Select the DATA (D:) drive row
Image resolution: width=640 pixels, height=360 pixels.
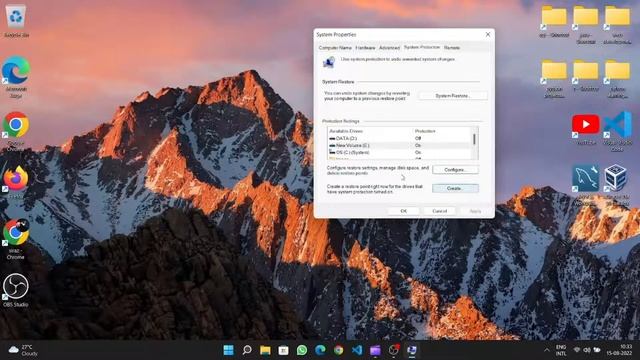point(399,138)
